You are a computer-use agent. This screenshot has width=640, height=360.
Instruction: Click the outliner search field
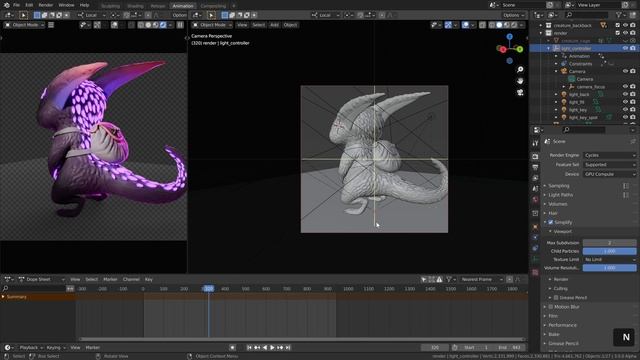588,15
